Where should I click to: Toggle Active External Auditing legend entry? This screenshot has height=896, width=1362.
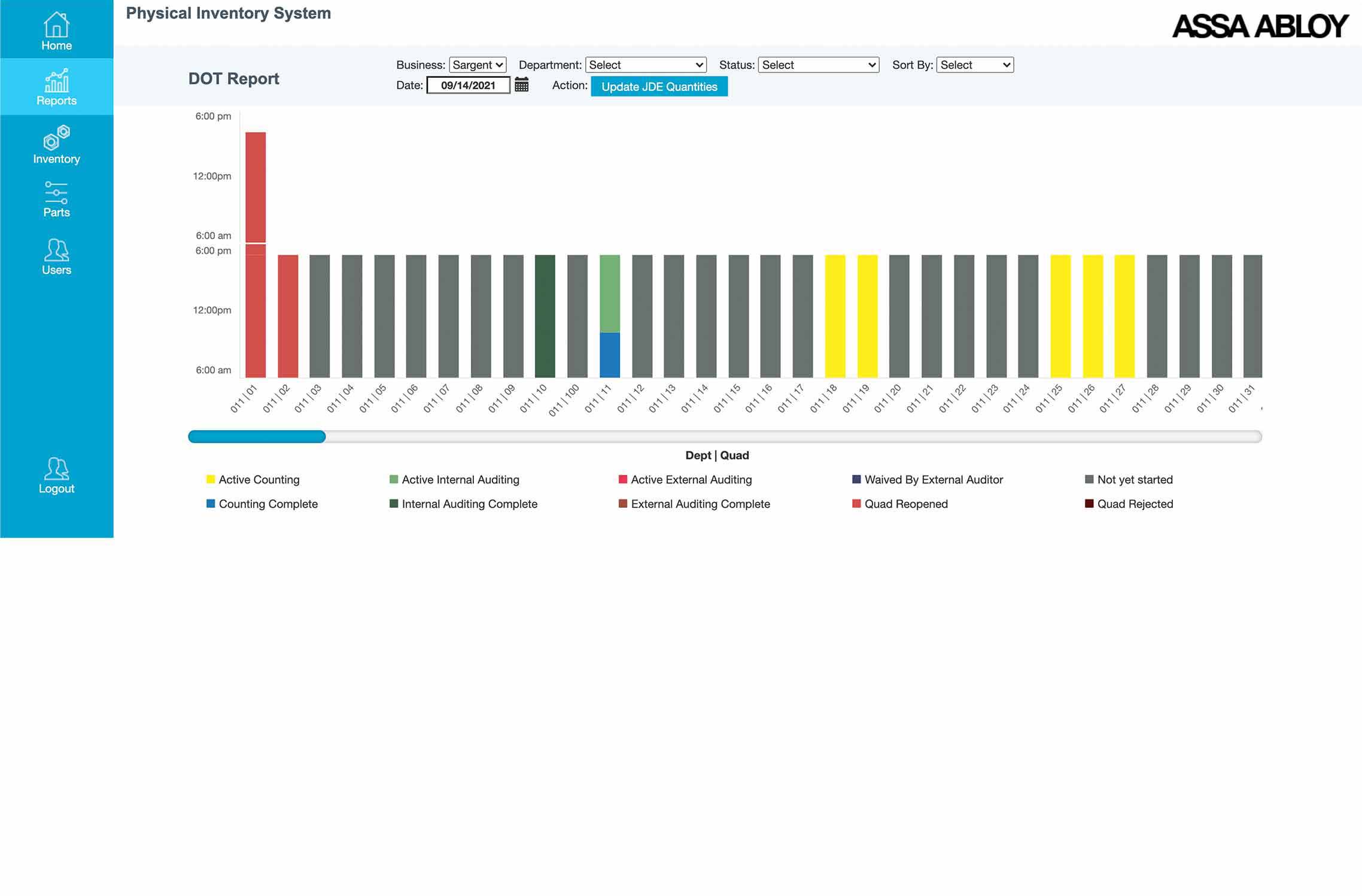[685, 479]
